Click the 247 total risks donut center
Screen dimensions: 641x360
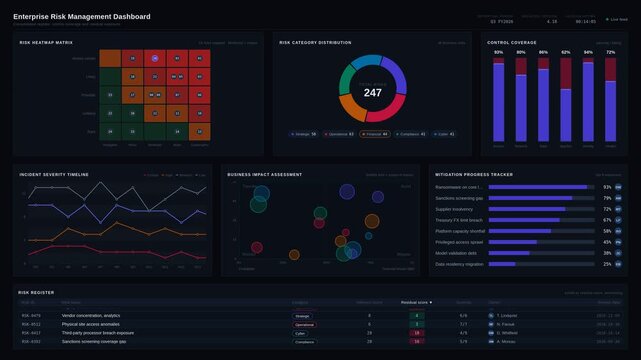point(373,92)
